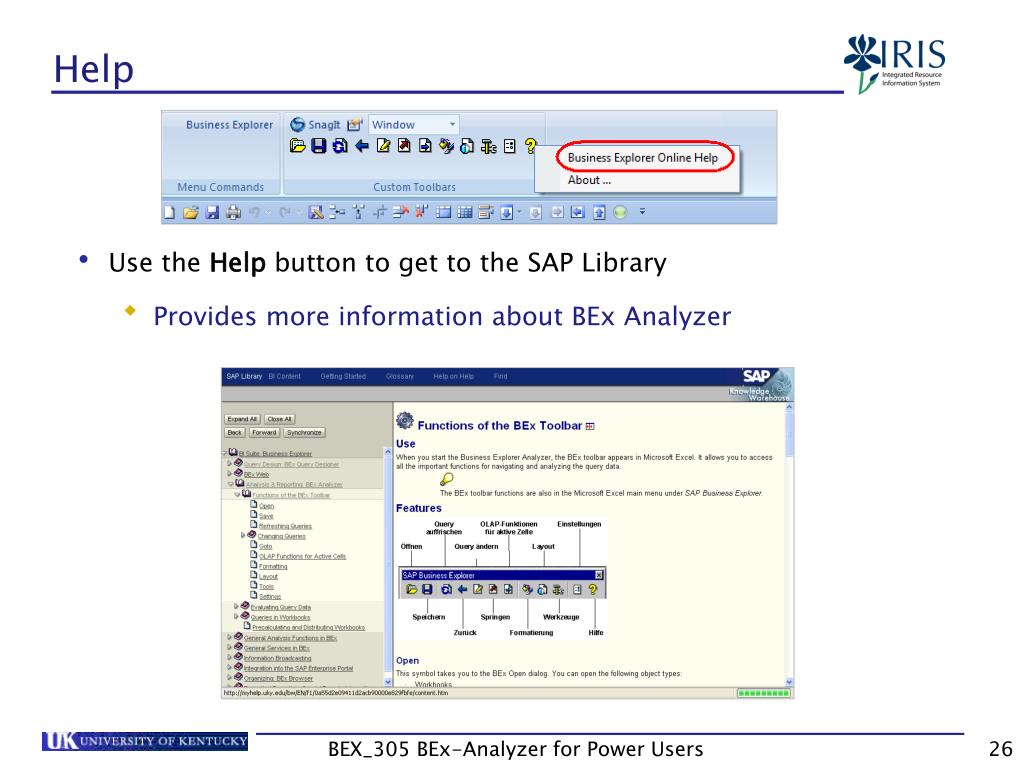The image size is (1024, 768).
Task: Click Change Query pencil icon in Custom Toolbars
Action: (x=383, y=146)
